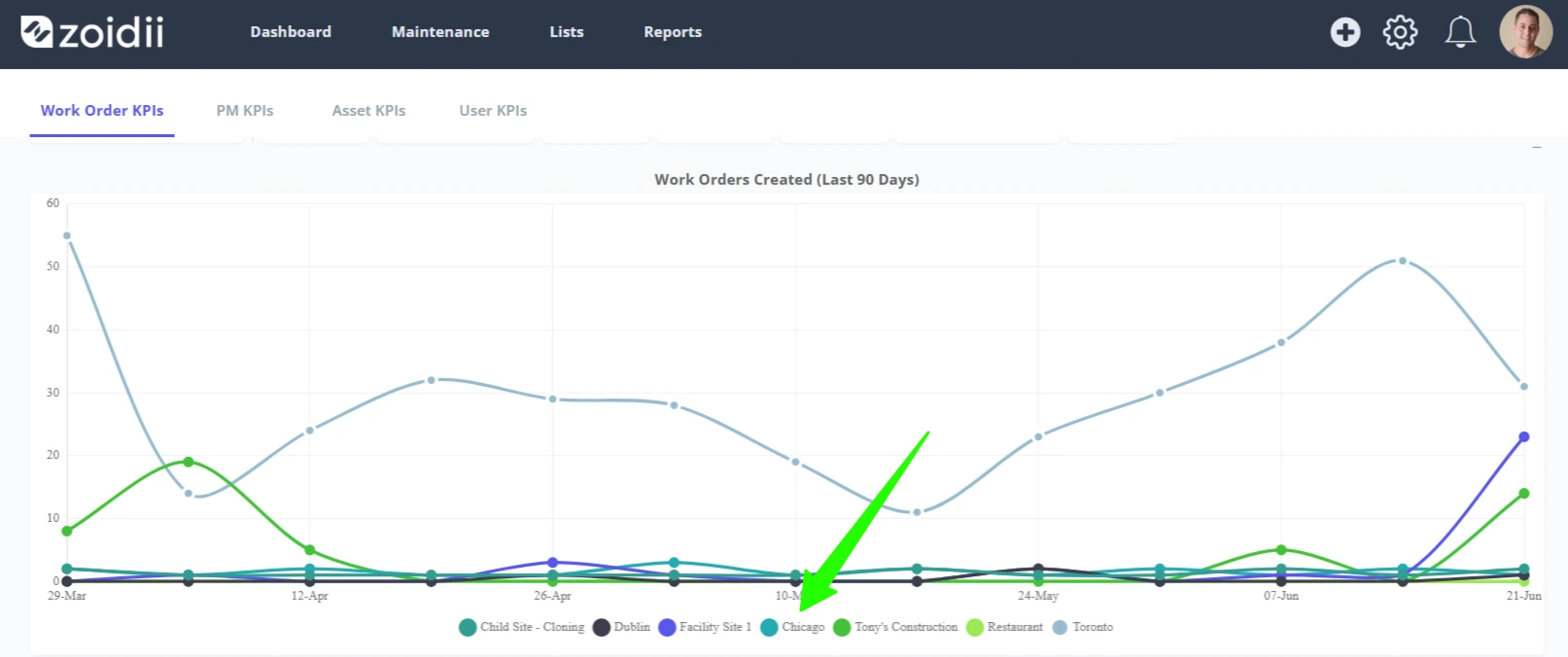Toggle the Dublin legend series
1568x657 pixels.
[x=622, y=627]
